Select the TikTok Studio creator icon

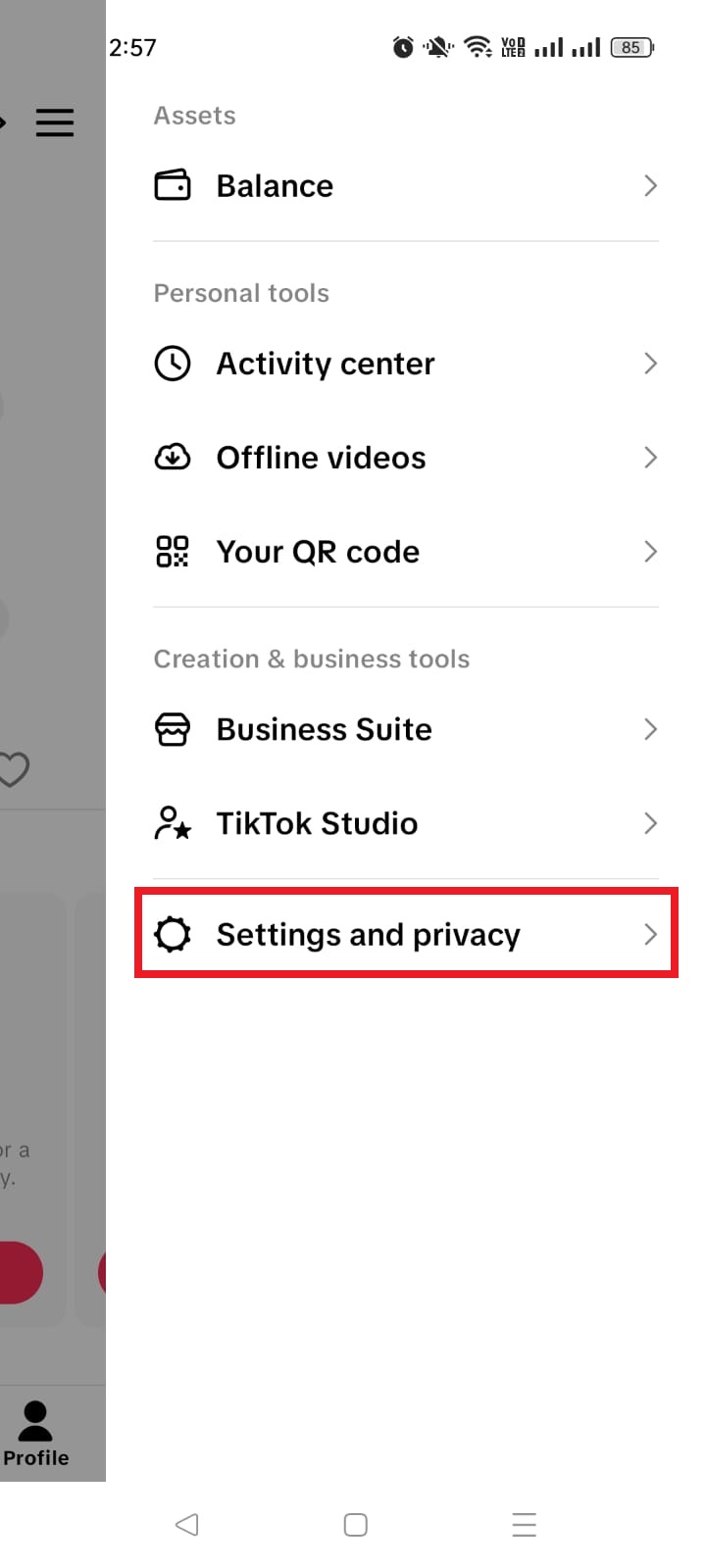tap(173, 823)
